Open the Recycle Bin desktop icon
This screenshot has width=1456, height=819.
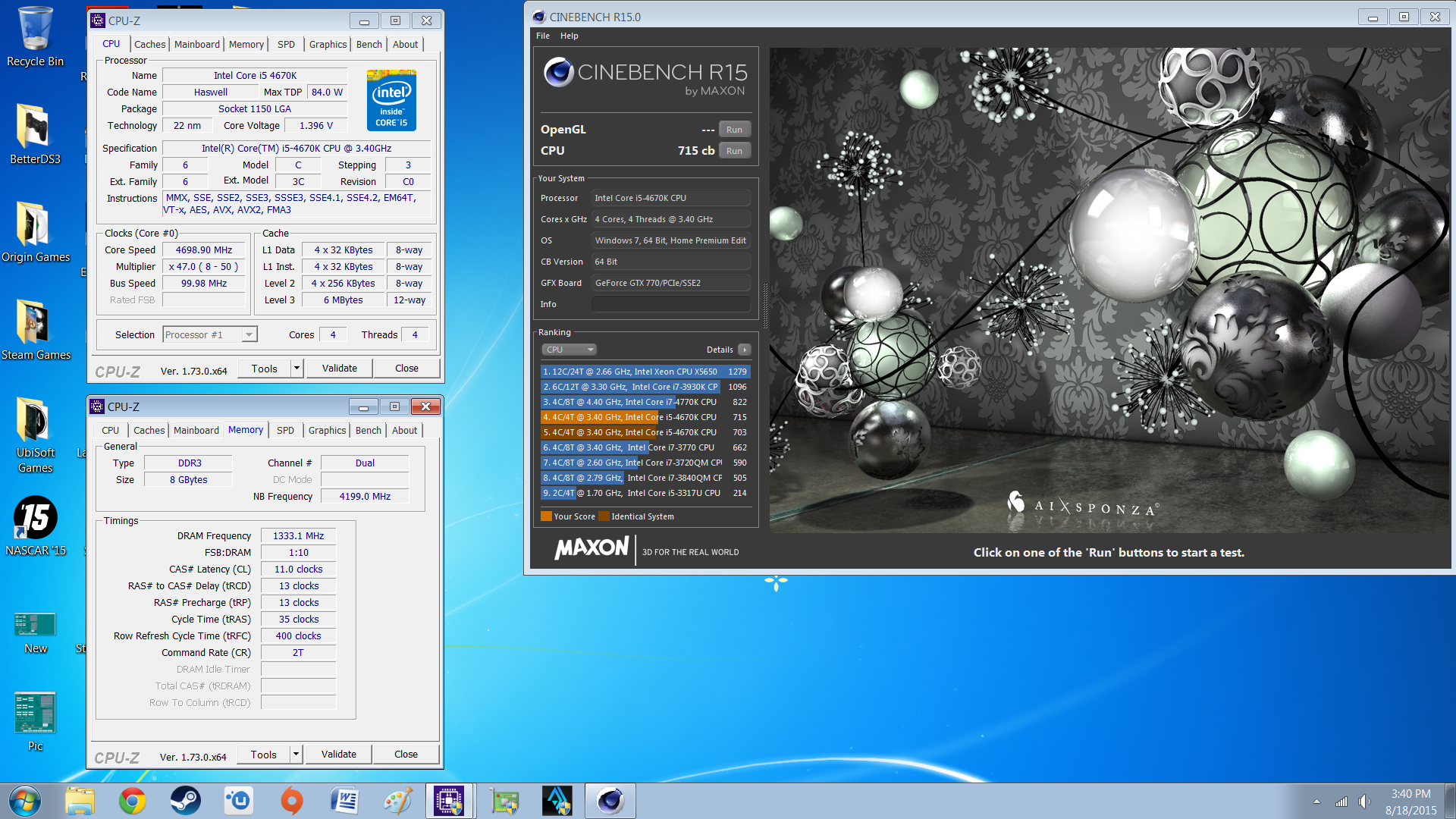pos(35,36)
